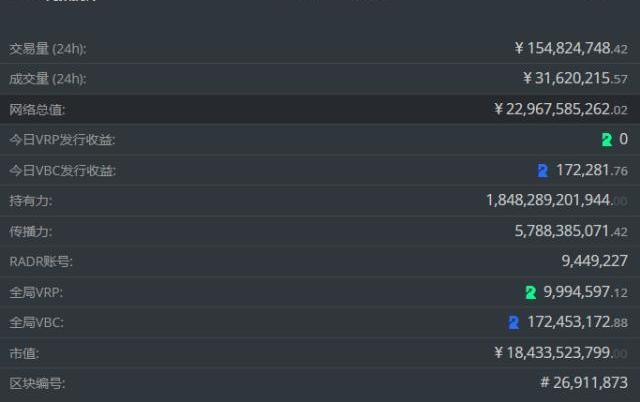Select the 持有力 label
Viewport: 640px width, 402px height.
tap(30, 201)
